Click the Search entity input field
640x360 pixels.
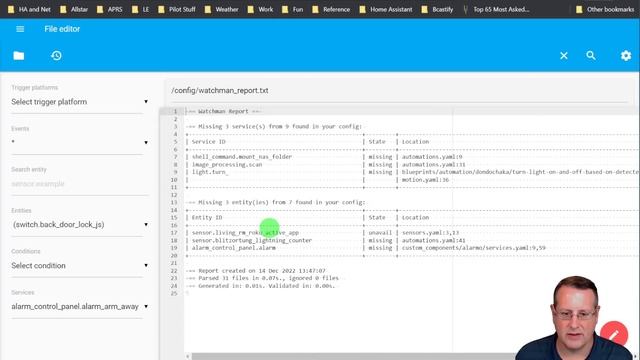80,184
